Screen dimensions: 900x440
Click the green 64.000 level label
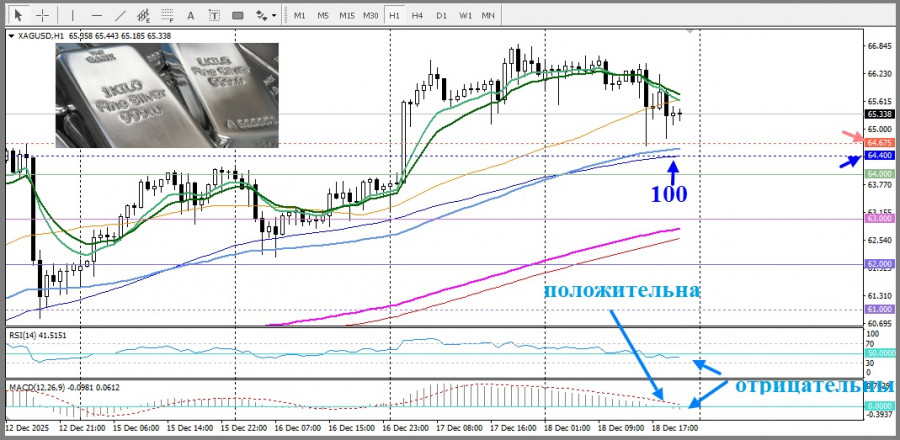[878, 174]
